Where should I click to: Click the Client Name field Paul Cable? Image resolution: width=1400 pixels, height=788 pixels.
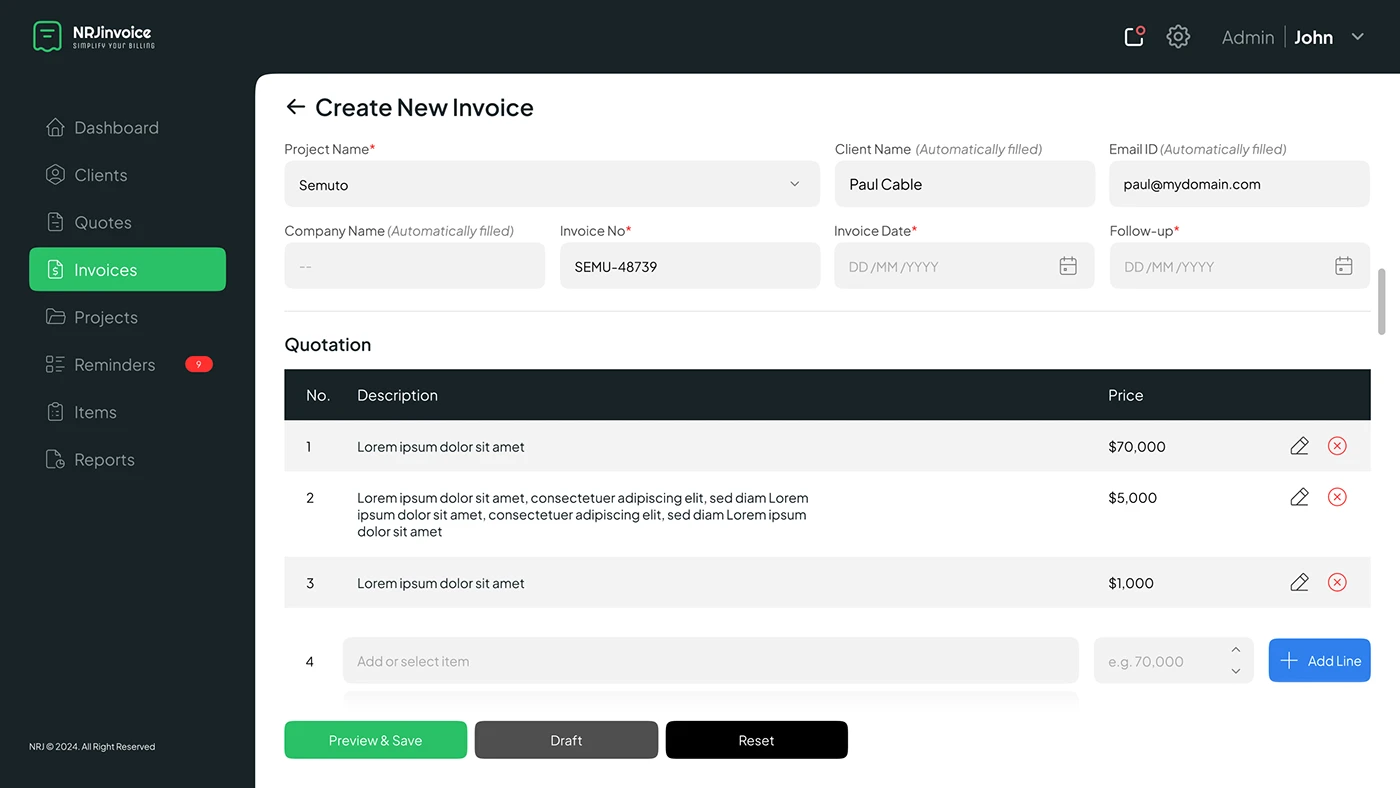[965, 184]
